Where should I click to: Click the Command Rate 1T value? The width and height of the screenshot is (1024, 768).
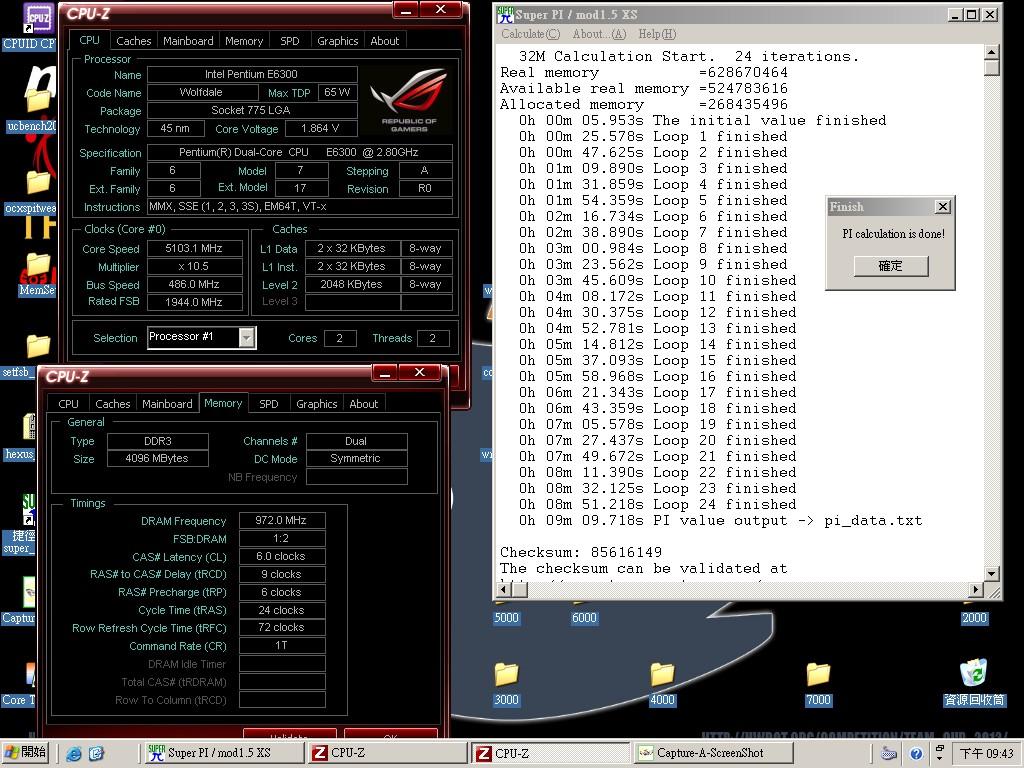tap(281, 645)
